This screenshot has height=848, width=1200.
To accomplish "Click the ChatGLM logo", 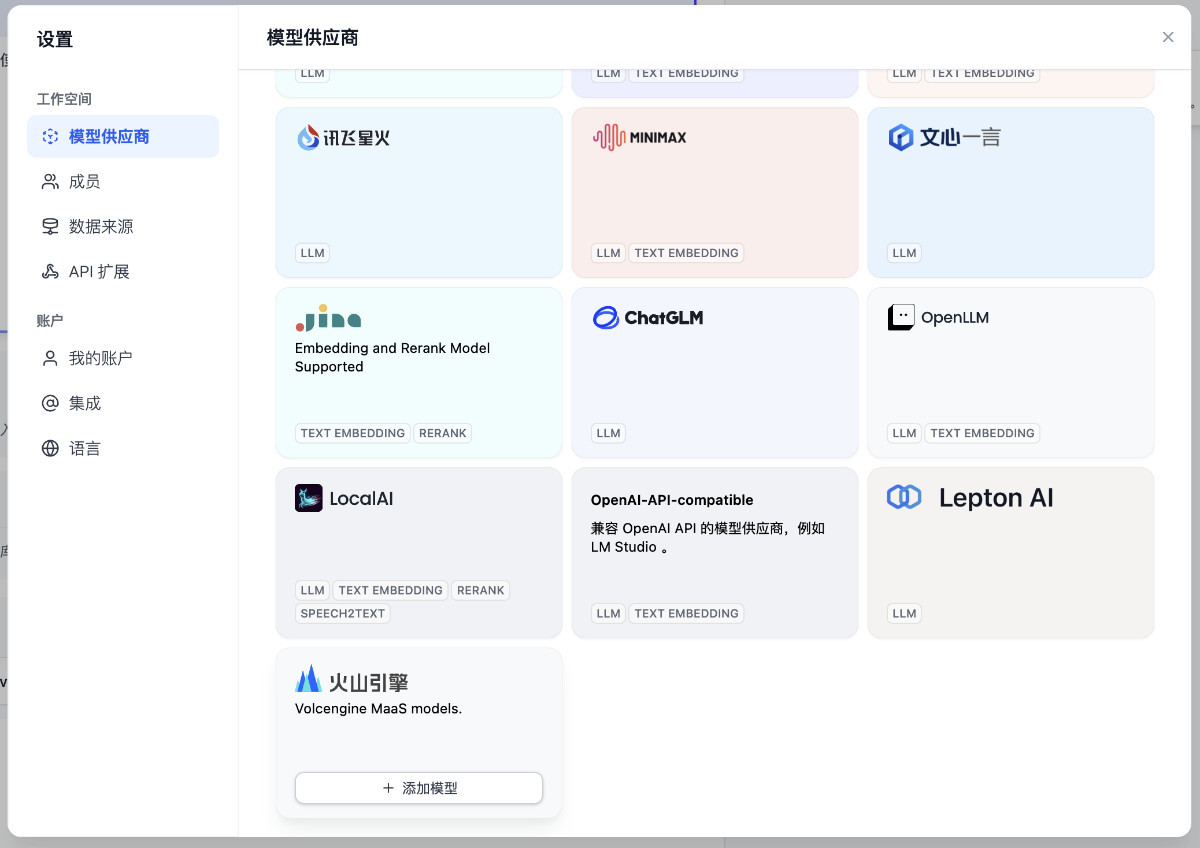I will [x=648, y=318].
